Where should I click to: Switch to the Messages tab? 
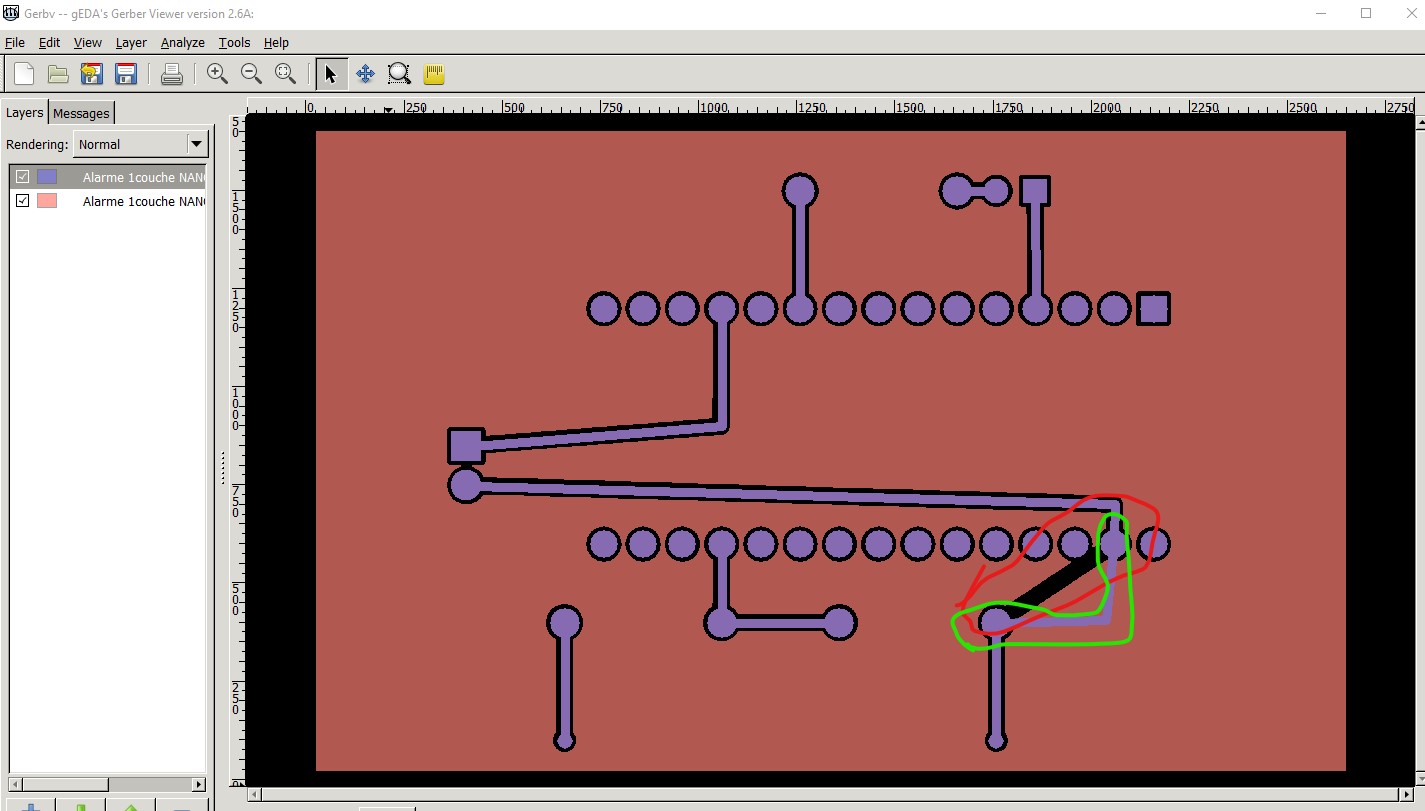[x=81, y=113]
